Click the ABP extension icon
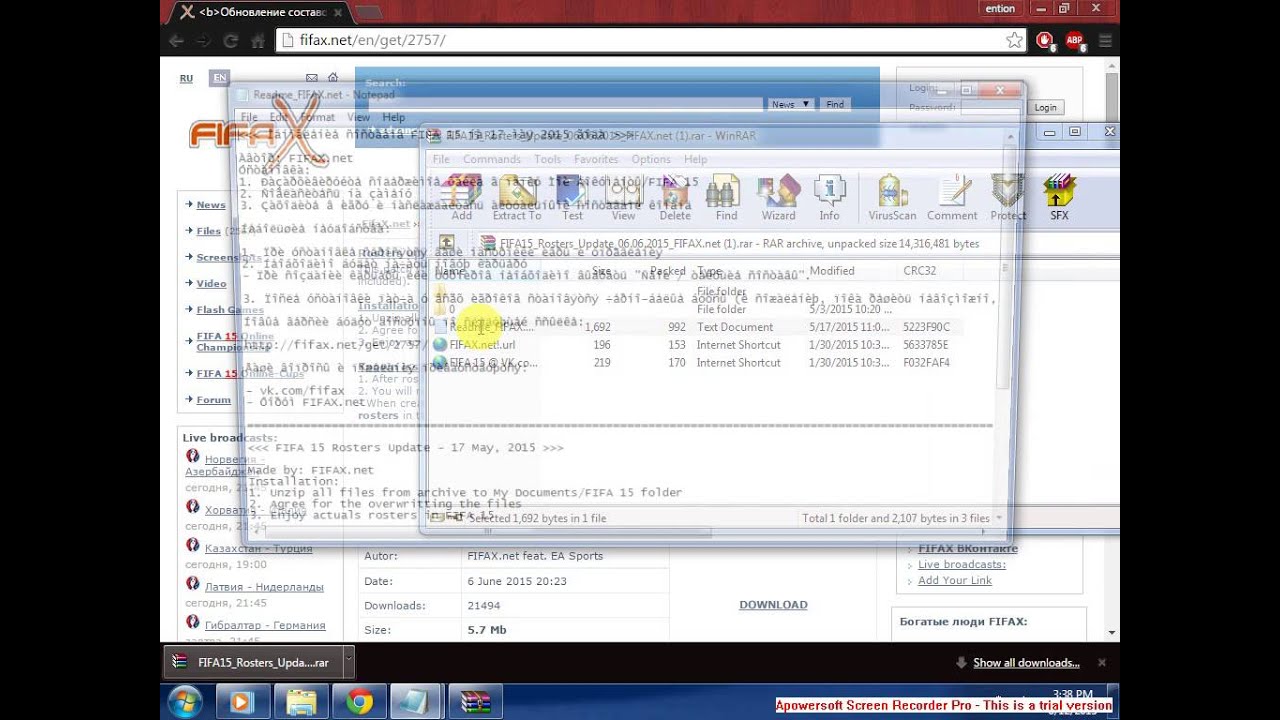1280x720 pixels. 1075,41
